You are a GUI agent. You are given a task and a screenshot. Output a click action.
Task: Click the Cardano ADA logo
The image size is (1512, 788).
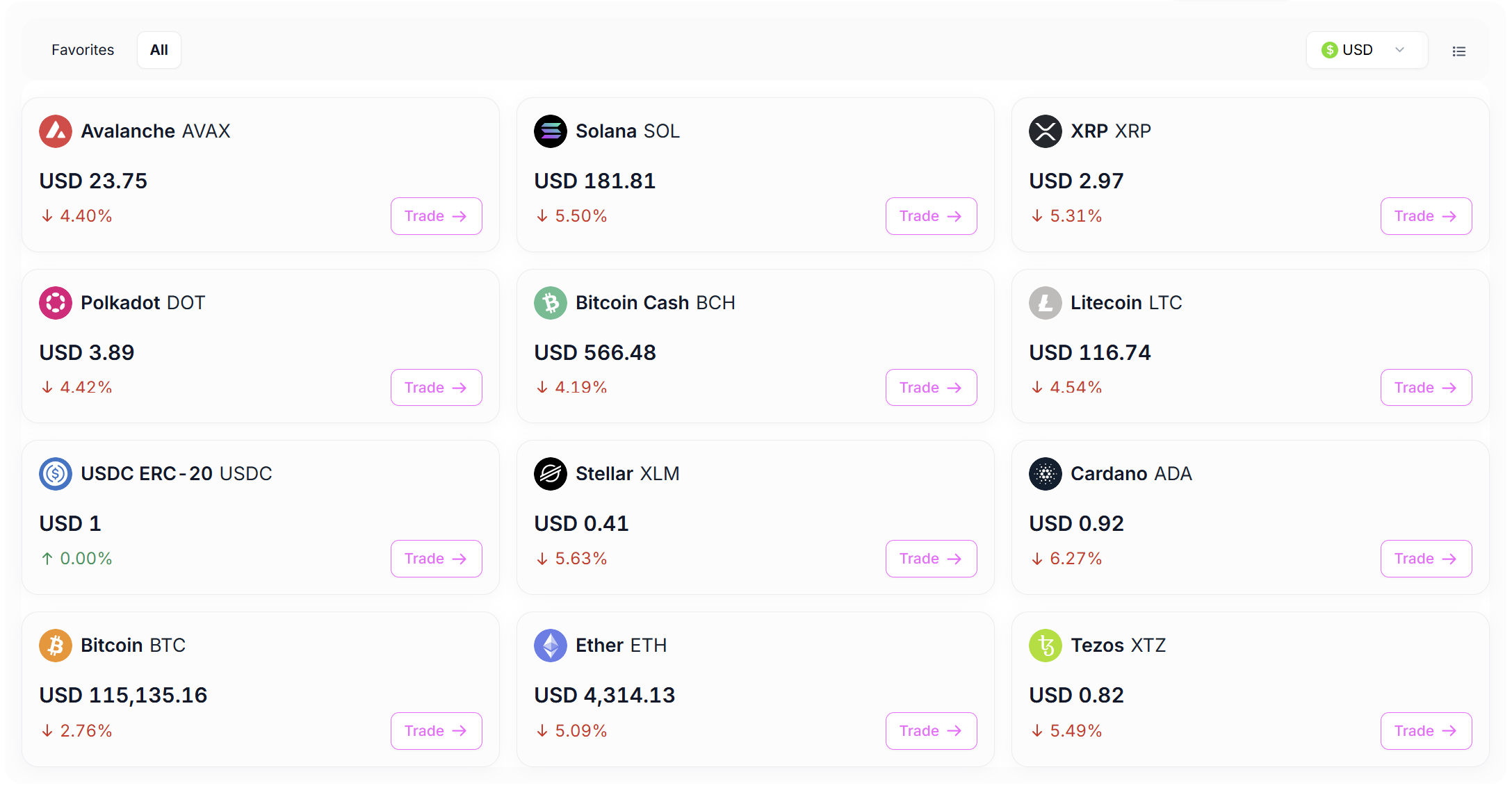[1046, 474]
